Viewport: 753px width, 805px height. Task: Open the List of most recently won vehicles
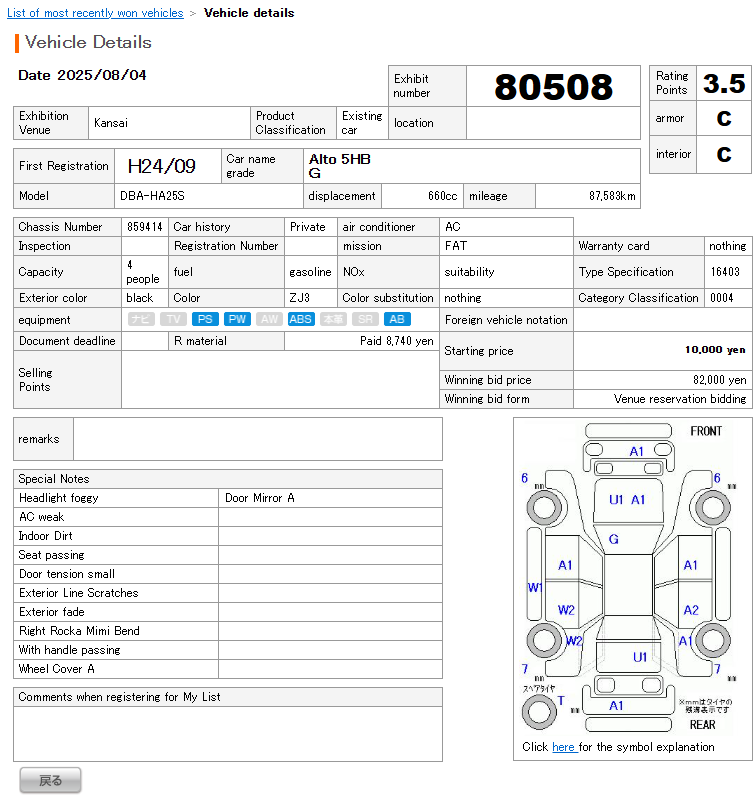(x=95, y=13)
